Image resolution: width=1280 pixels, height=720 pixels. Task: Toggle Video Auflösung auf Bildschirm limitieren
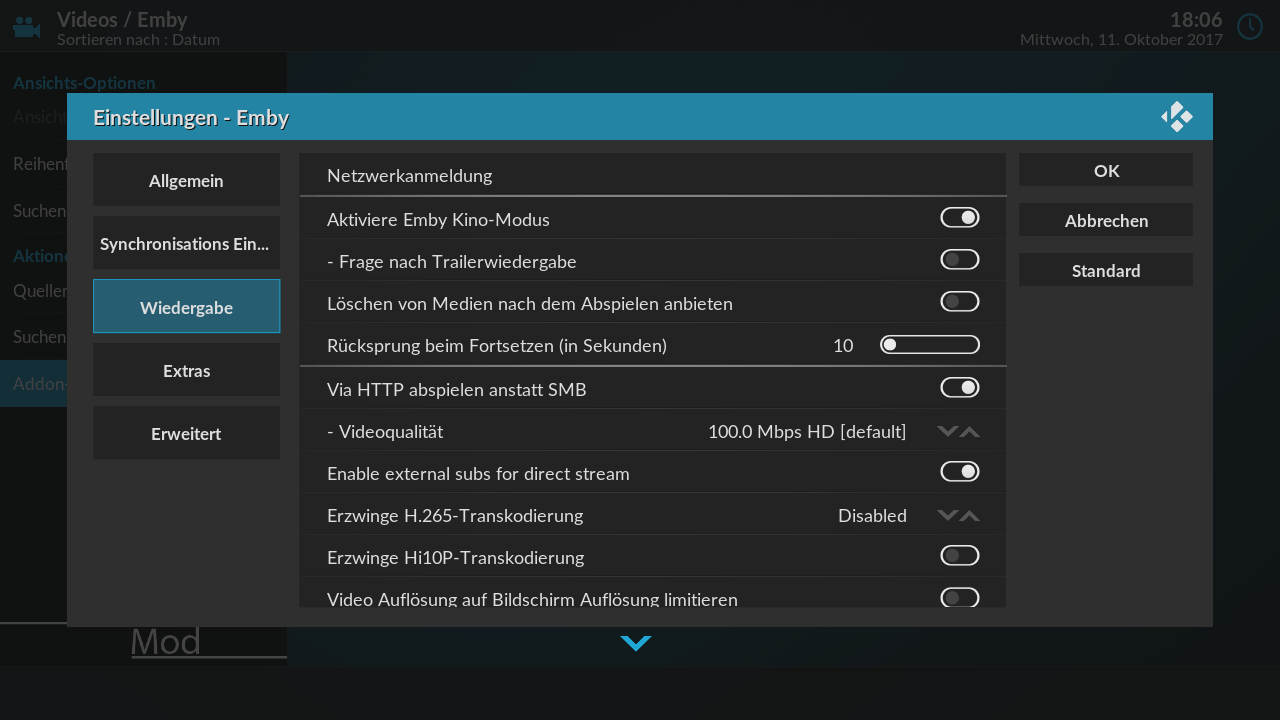[960, 598]
